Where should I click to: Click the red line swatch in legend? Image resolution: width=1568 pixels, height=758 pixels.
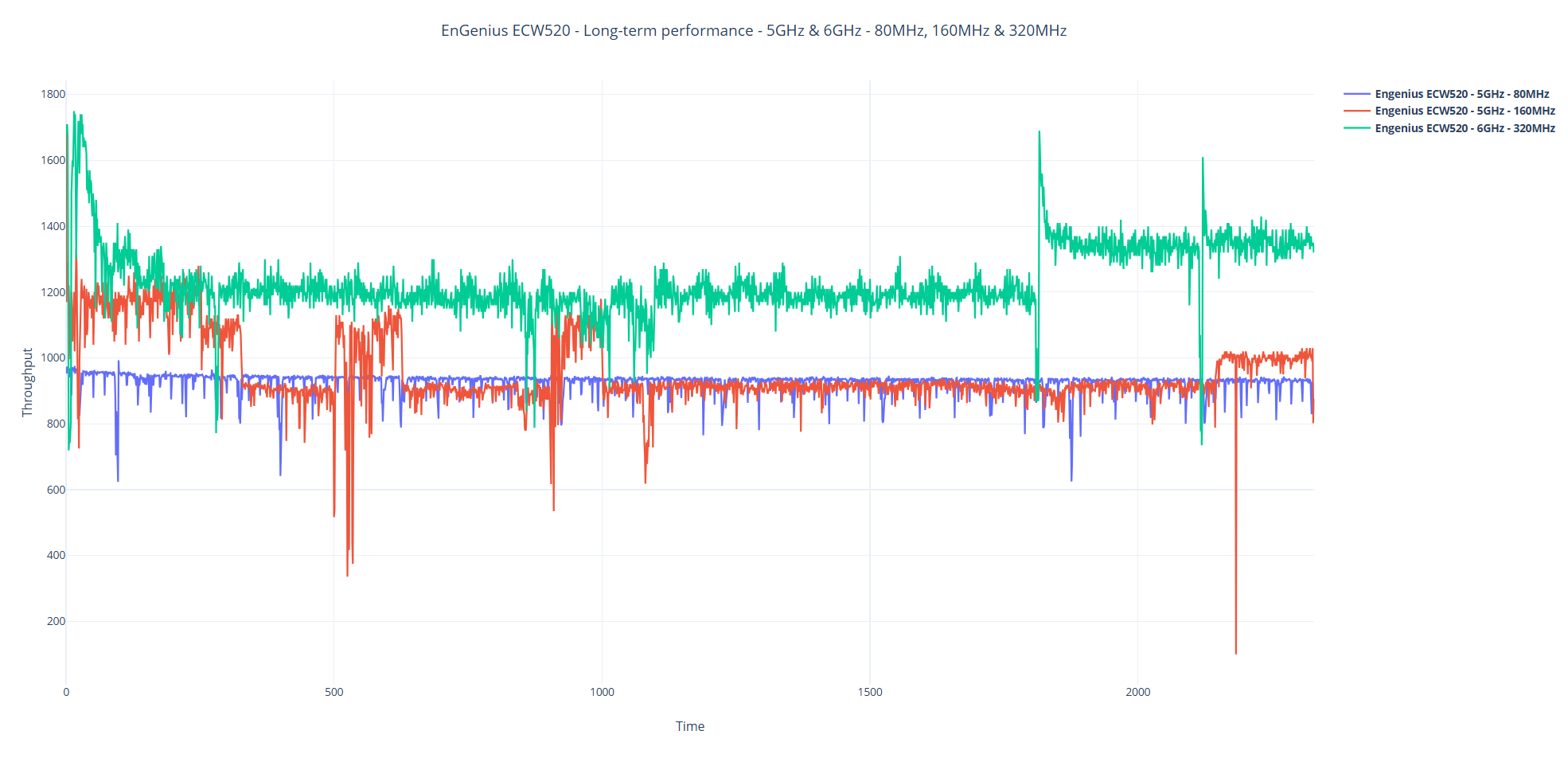coord(1357,111)
